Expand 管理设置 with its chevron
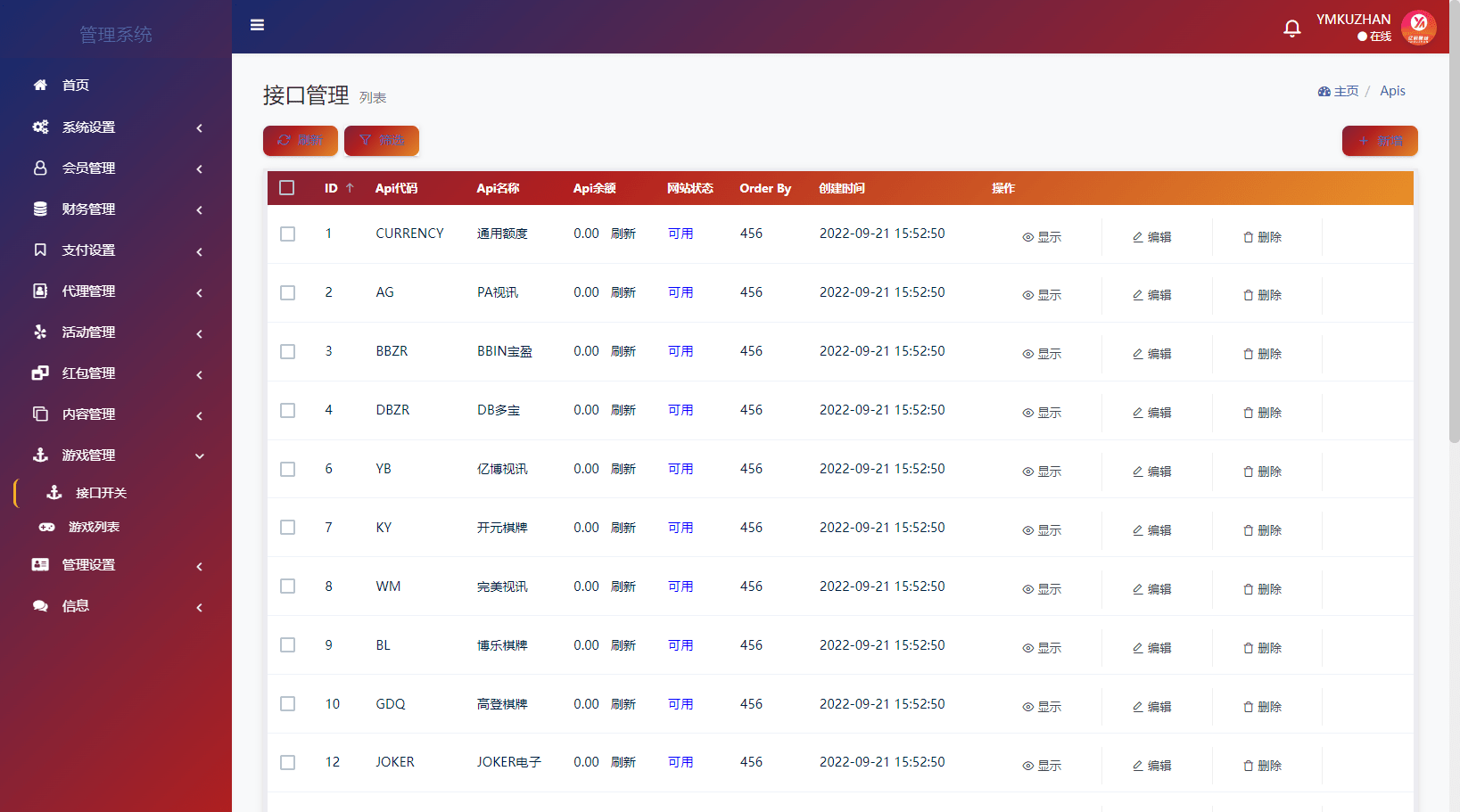The height and width of the screenshot is (812, 1460). pos(200,566)
